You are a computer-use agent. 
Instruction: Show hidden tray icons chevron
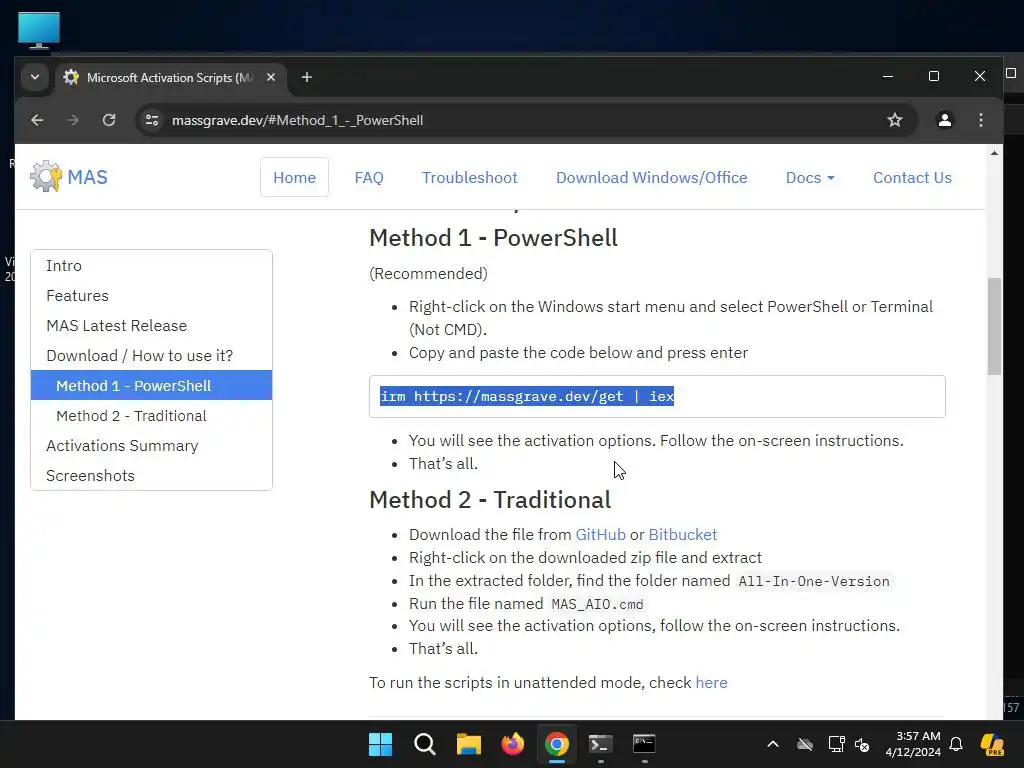(773, 744)
